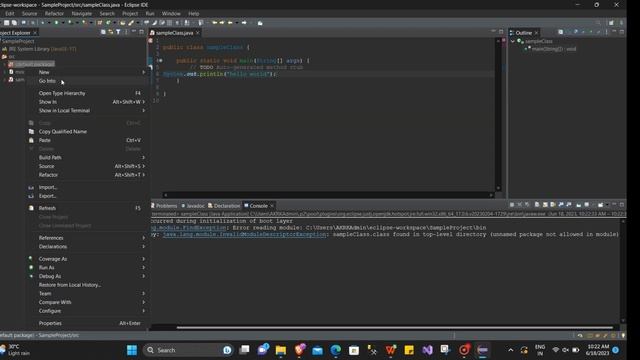Open the Configure submenu
Screen dimensions: 640x360
point(50,311)
